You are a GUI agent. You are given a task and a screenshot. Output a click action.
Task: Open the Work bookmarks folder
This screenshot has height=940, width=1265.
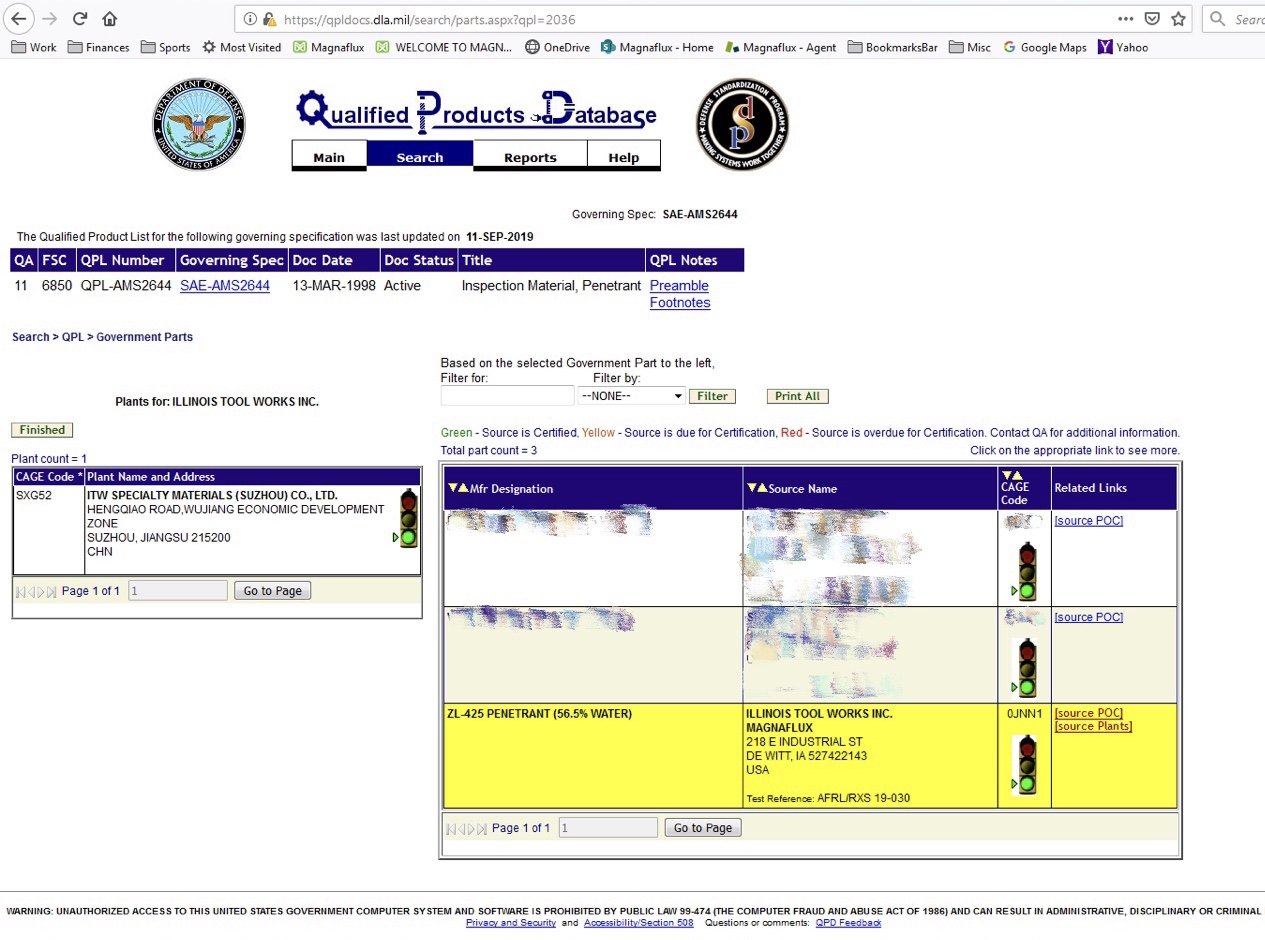coord(34,47)
